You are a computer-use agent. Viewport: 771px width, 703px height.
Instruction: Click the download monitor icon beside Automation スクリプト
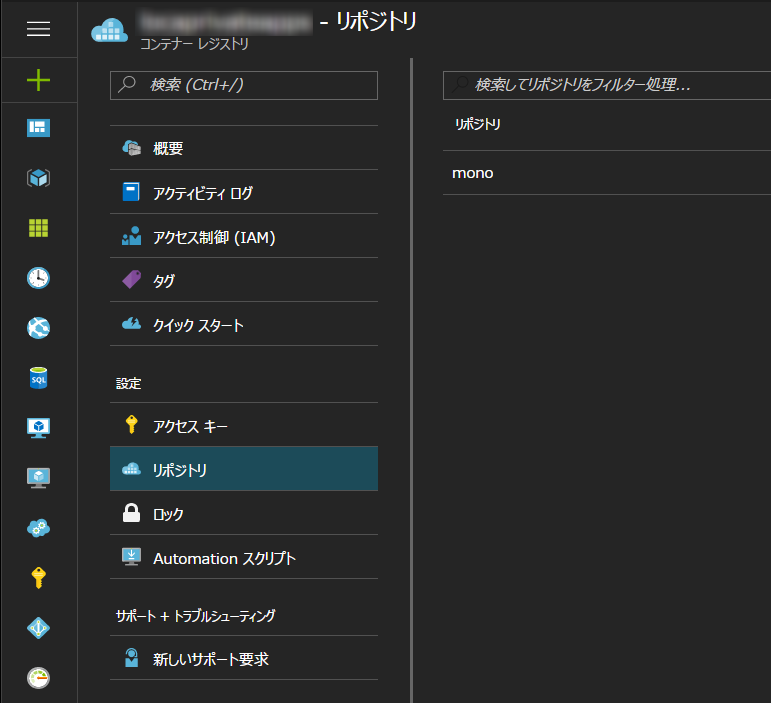point(131,557)
